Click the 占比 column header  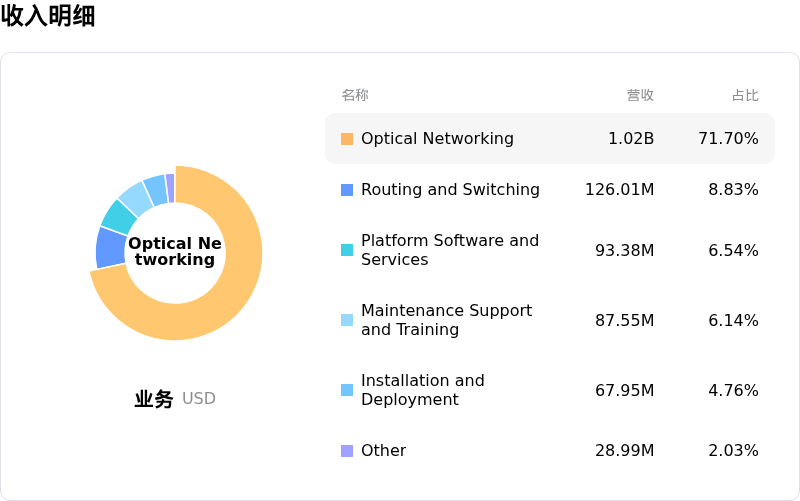coord(745,95)
